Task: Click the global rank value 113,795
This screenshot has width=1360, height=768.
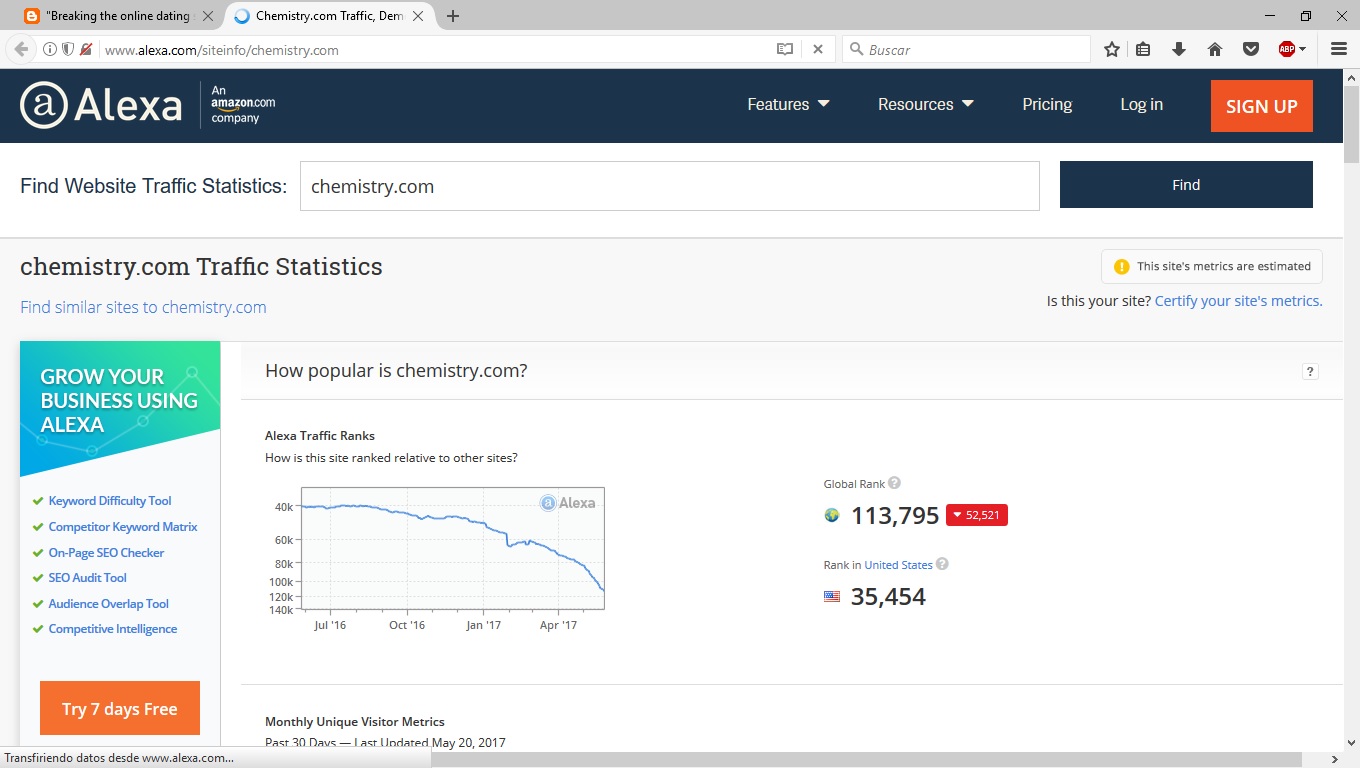Action: 895,516
